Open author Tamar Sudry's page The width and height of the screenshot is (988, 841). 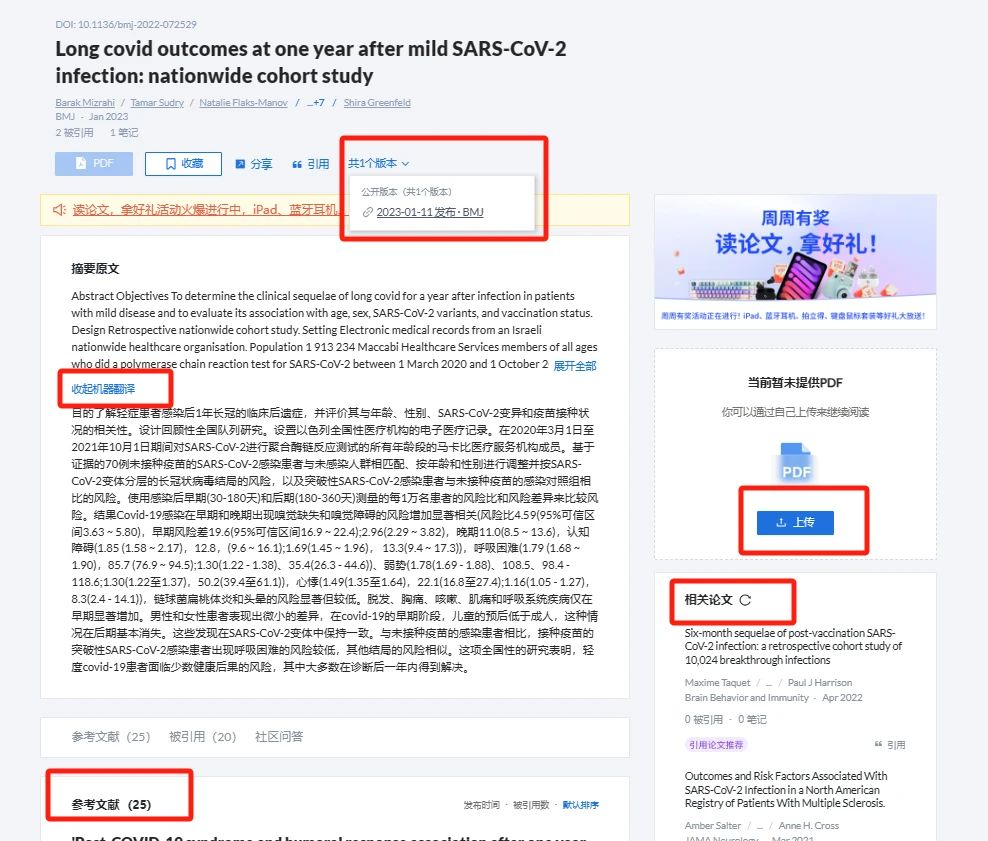pyautogui.click(x=157, y=103)
